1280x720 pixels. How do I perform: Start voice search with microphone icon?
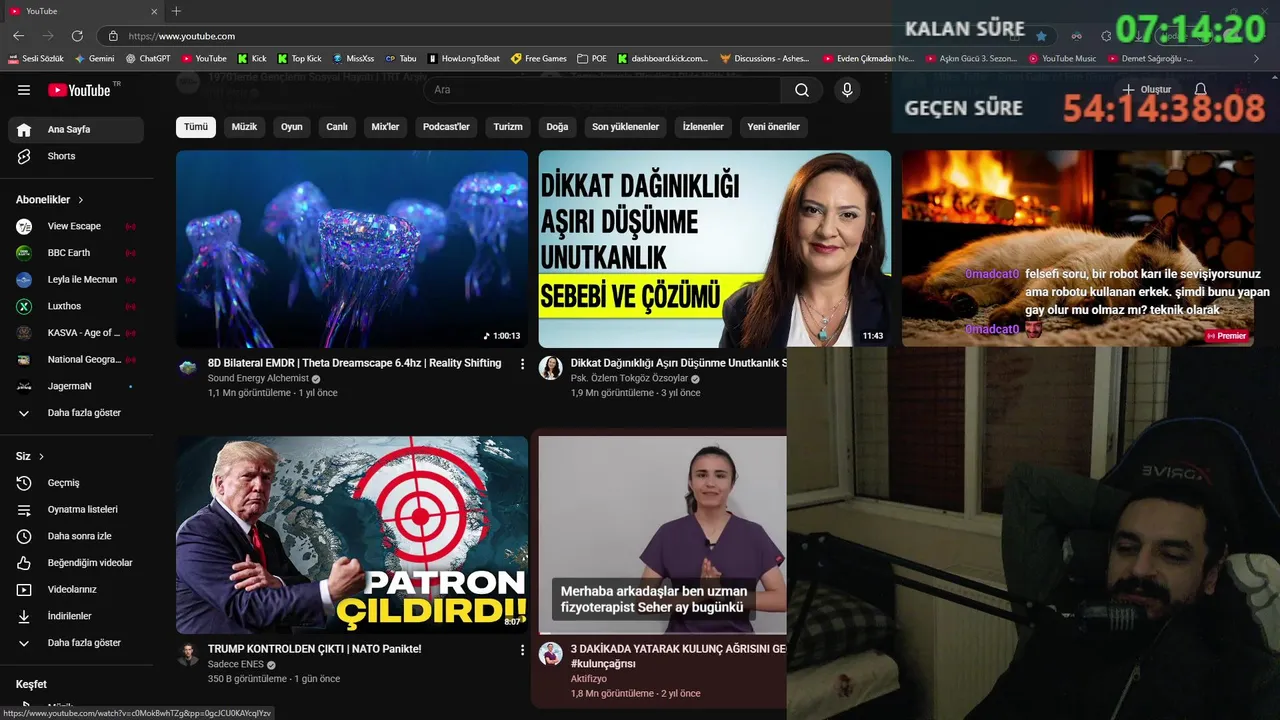[847, 90]
